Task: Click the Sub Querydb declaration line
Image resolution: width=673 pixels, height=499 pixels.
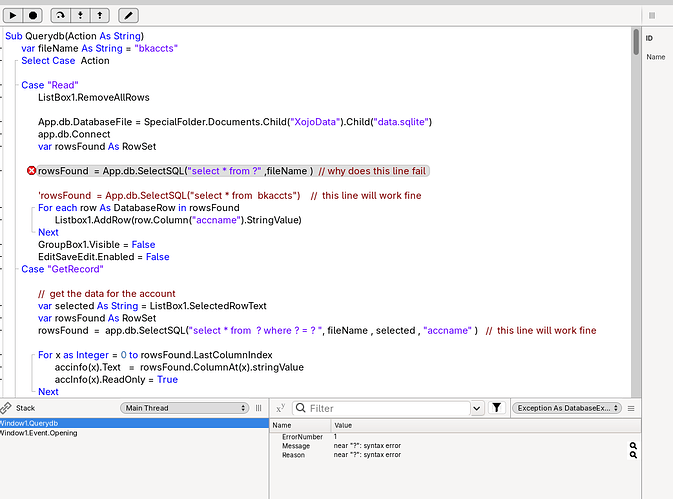Action: (74, 36)
